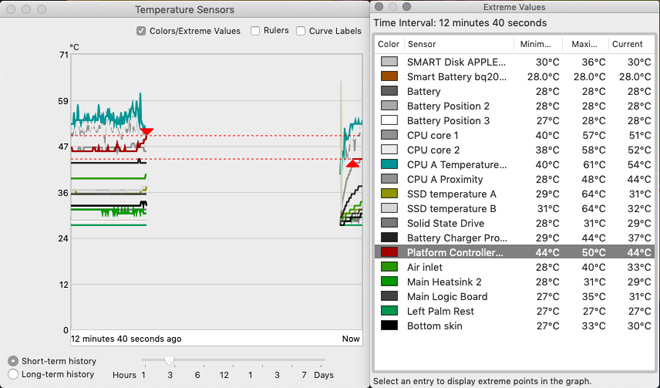Screen dimensions: 660x388
Task: Click color swatch of the Battery row
Action: (x=389, y=91)
